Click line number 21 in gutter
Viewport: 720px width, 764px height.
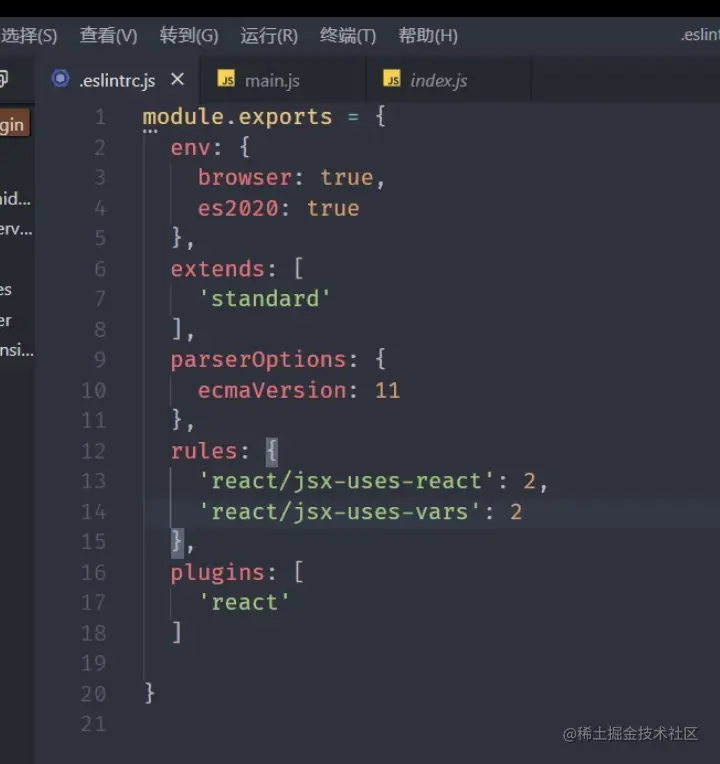[94, 724]
